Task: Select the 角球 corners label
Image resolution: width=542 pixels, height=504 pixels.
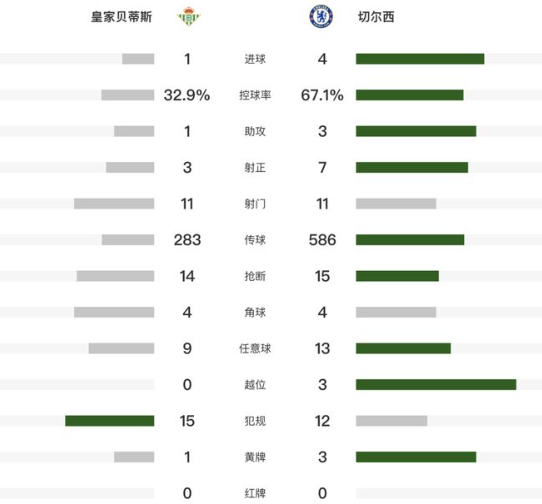Action: point(255,312)
